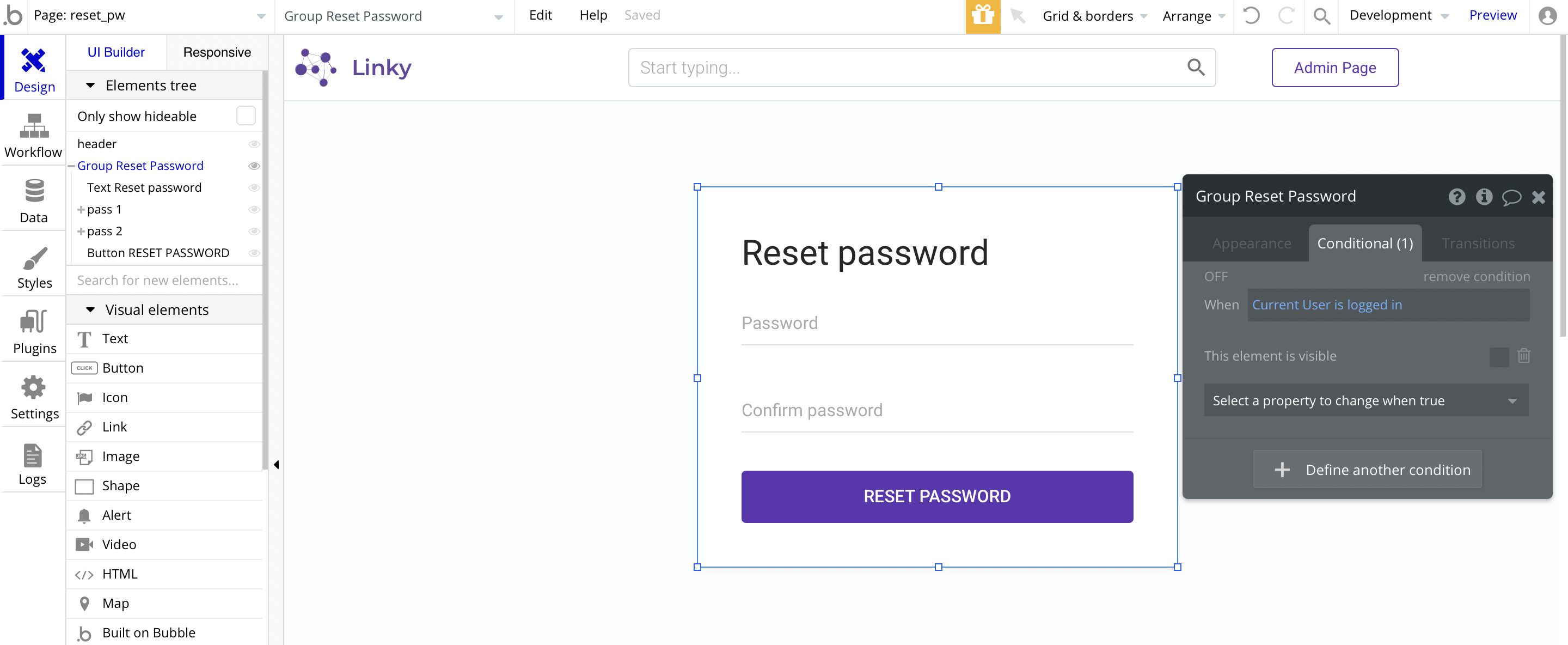Toggle the Only show hideable checkbox
This screenshot has height=645, width=1568.
coord(246,115)
